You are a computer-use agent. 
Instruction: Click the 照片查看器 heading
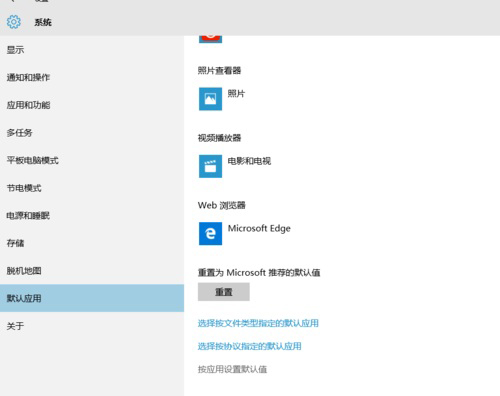pyautogui.click(x=219, y=70)
